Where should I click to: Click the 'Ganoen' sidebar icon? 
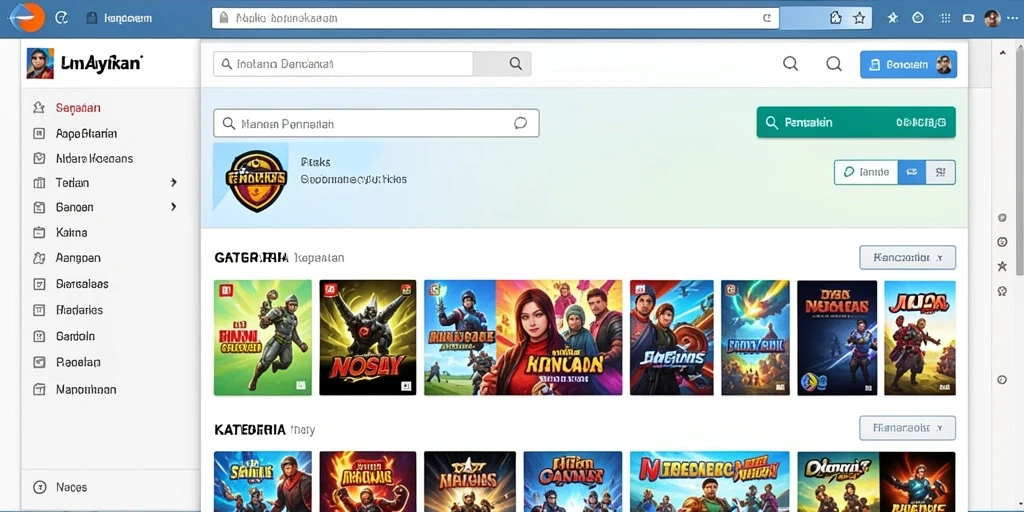(39, 207)
